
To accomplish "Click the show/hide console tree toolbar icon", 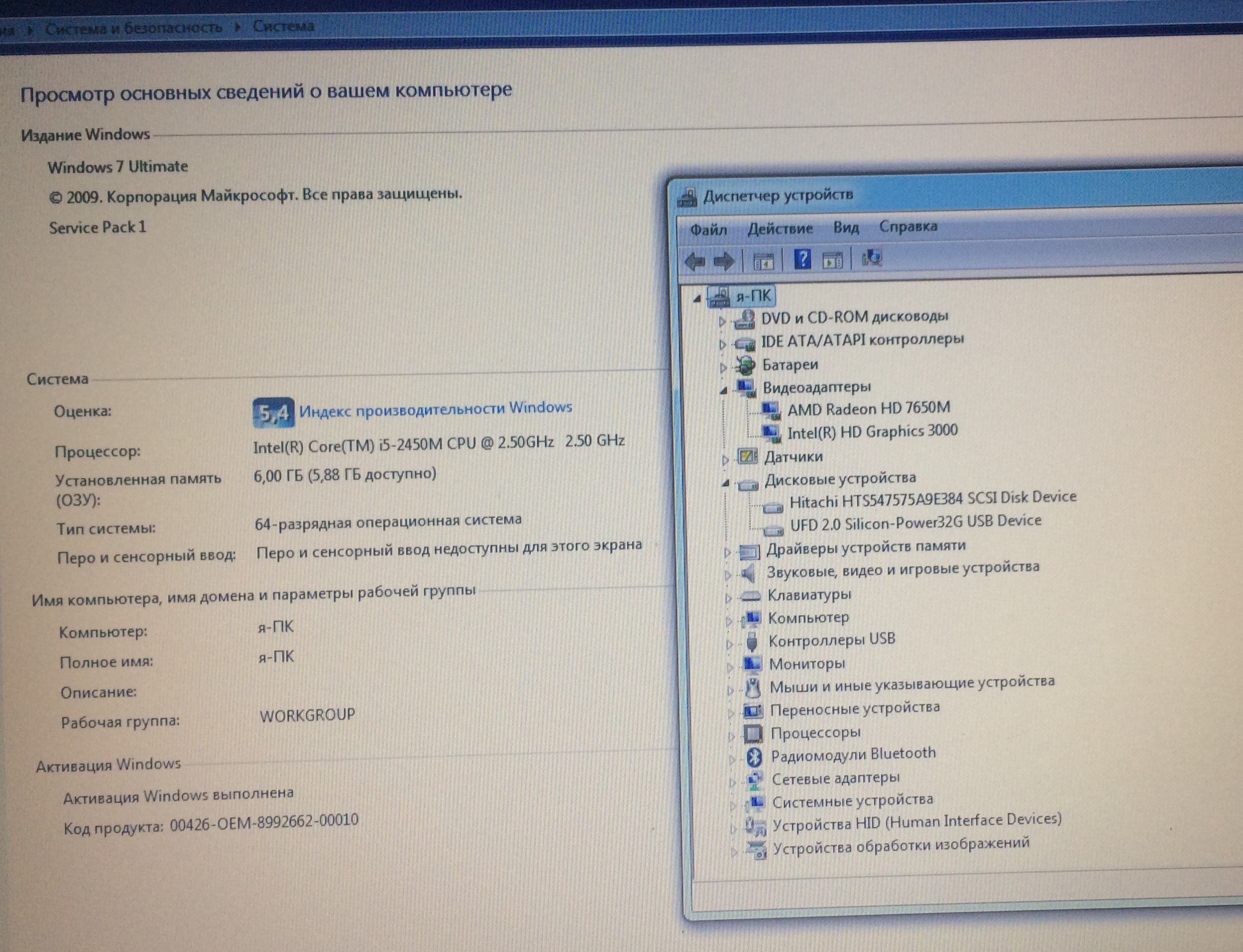I will 763,261.
